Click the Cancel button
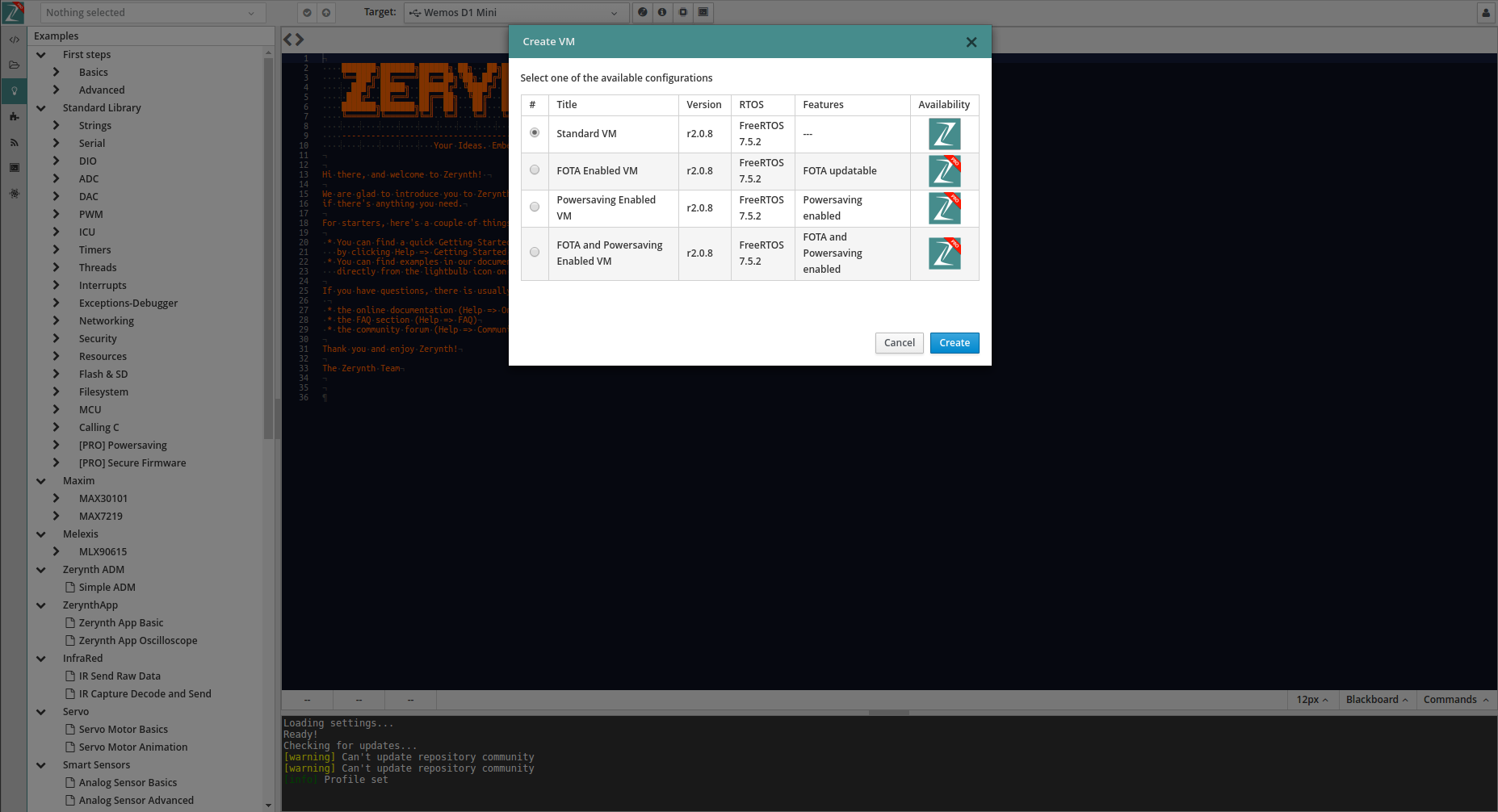 coord(900,343)
